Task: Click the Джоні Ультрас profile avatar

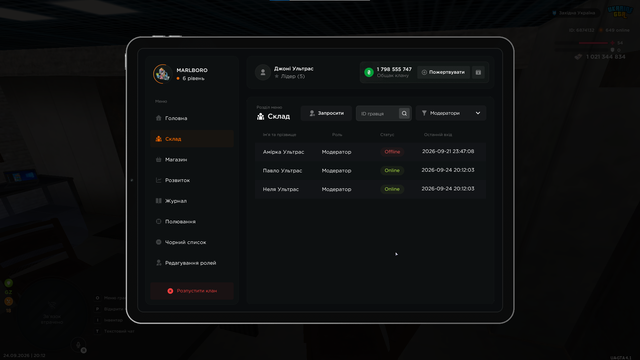Action: pyautogui.click(x=263, y=72)
